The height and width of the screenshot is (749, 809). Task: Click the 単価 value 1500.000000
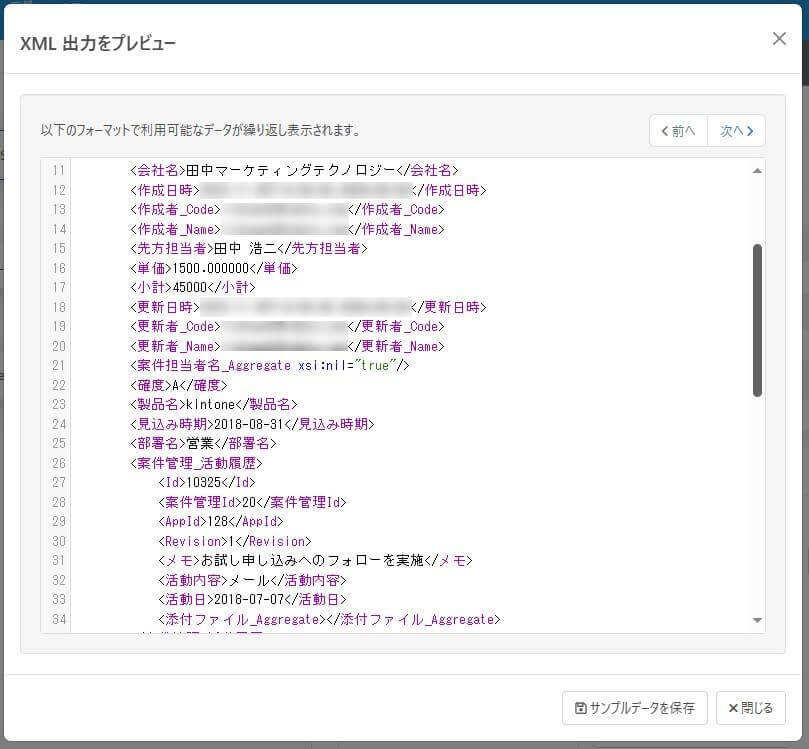(x=211, y=268)
